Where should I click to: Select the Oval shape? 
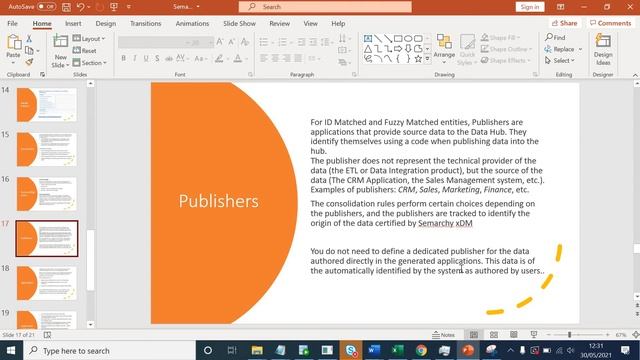[408, 39]
